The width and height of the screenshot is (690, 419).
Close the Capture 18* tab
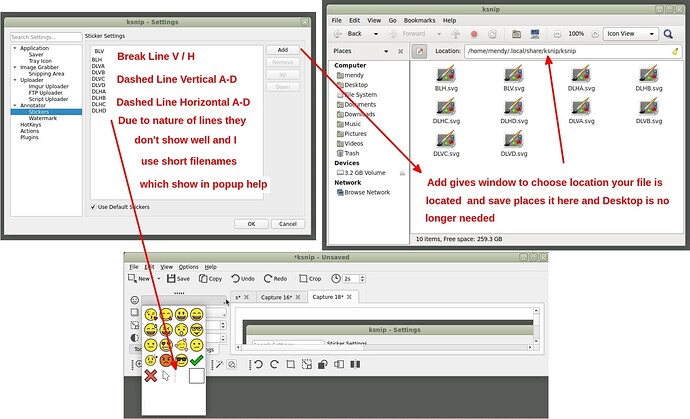coord(349,297)
